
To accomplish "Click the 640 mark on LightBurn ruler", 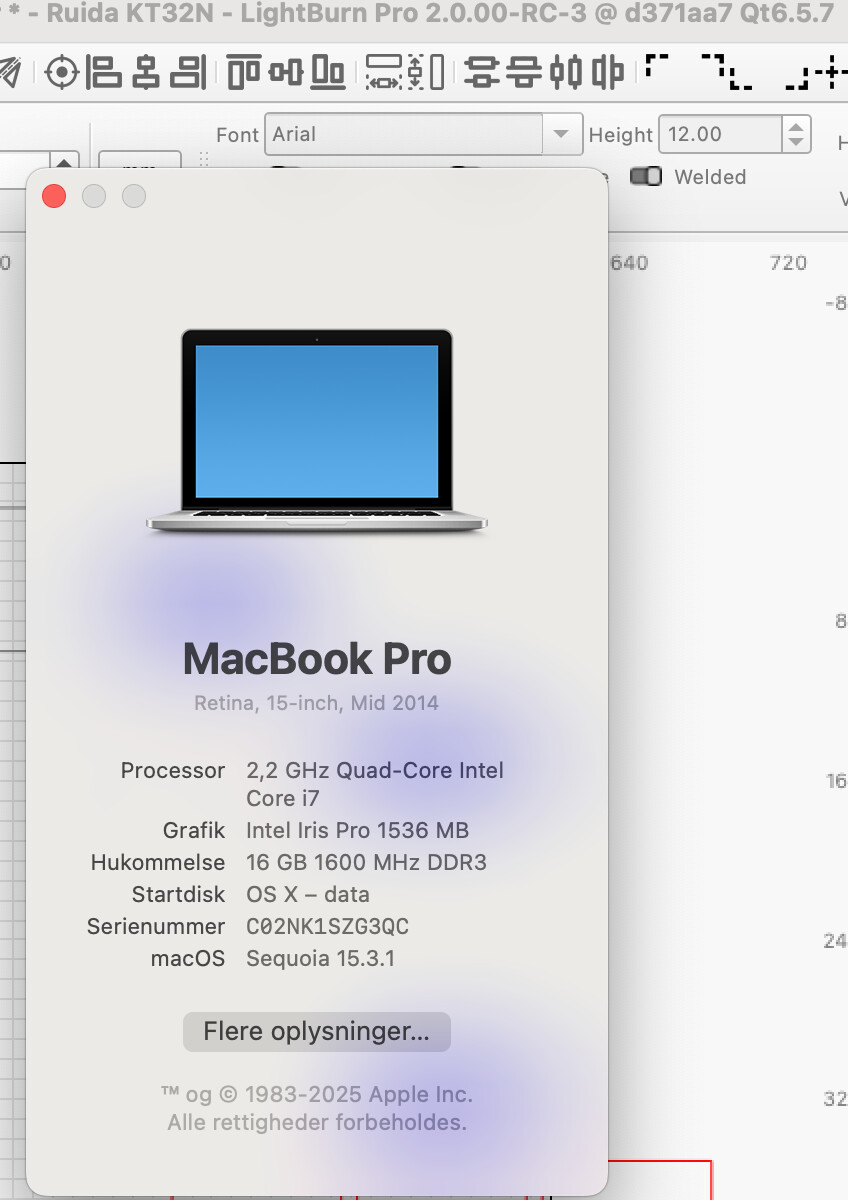I will (629, 263).
